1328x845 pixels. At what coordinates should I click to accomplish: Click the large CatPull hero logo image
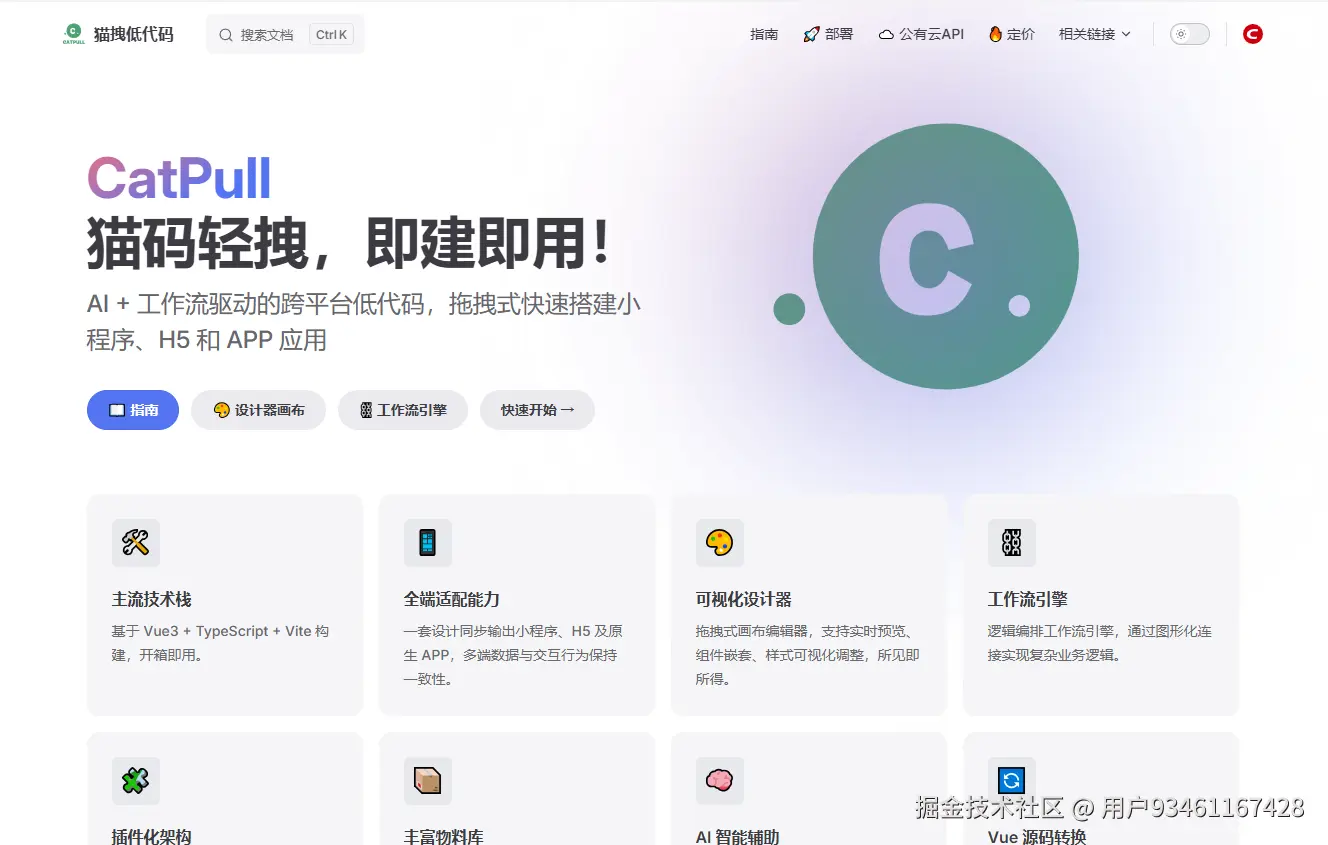point(925,257)
